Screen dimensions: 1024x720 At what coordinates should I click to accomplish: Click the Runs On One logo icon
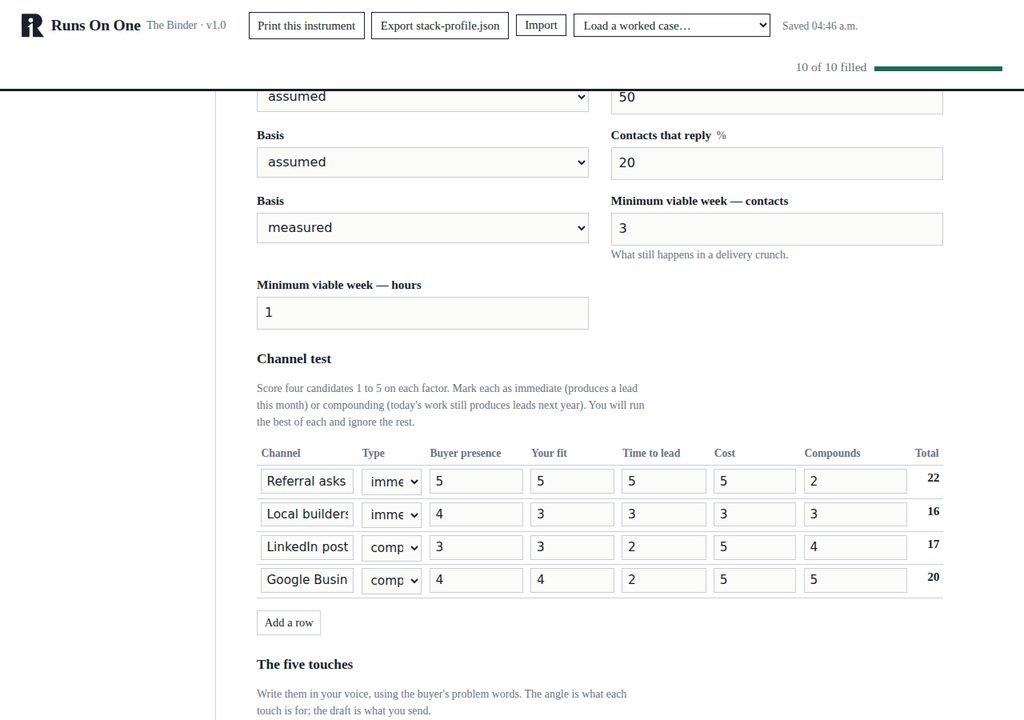(32, 25)
